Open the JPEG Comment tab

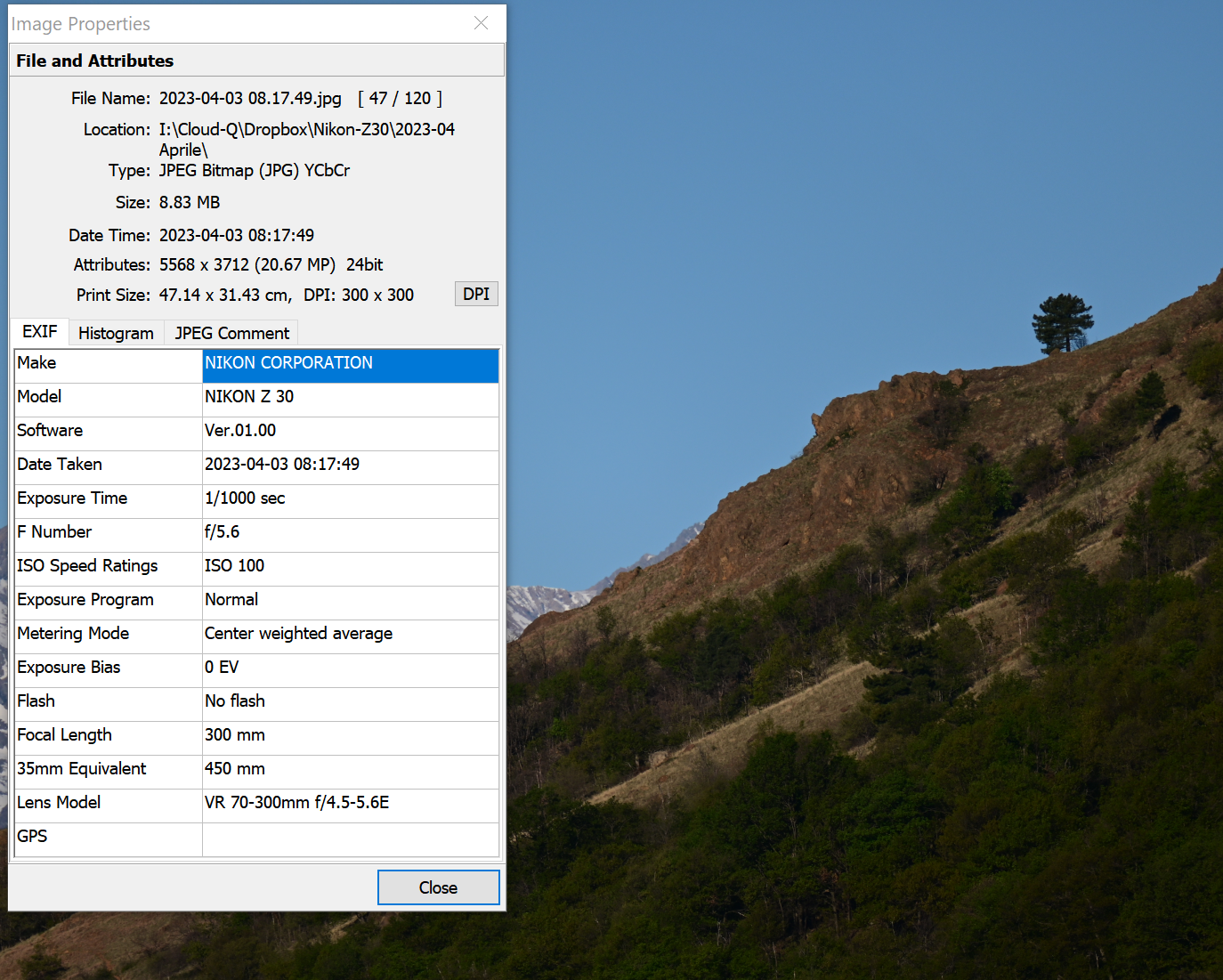[231, 333]
